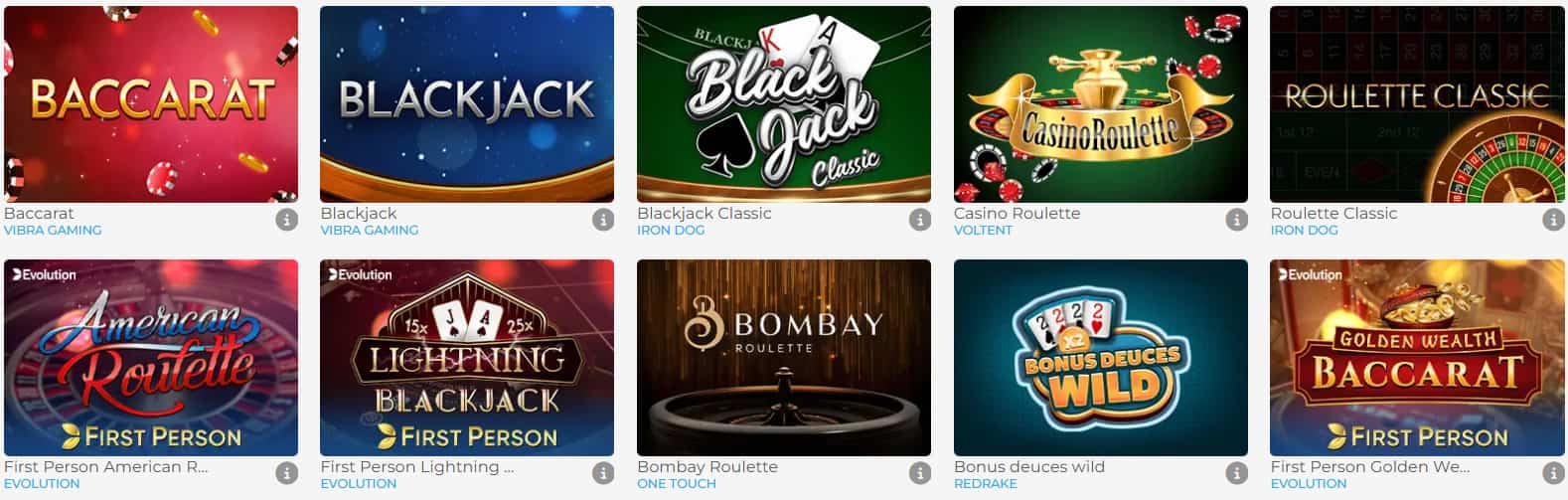Open Bombay Roulette info icon
Image resolution: width=1568 pixels, height=500 pixels.
click(920, 473)
